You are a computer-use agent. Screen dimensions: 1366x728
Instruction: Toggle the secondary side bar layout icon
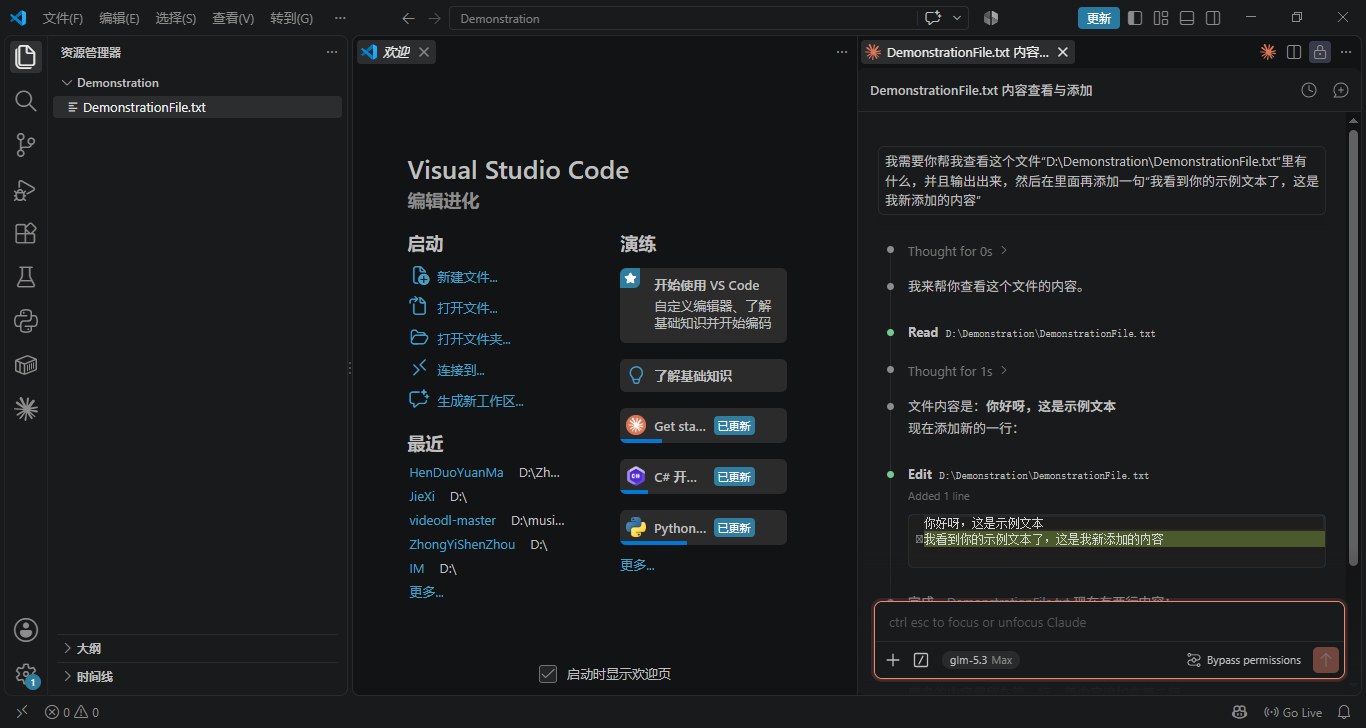tap(1213, 18)
